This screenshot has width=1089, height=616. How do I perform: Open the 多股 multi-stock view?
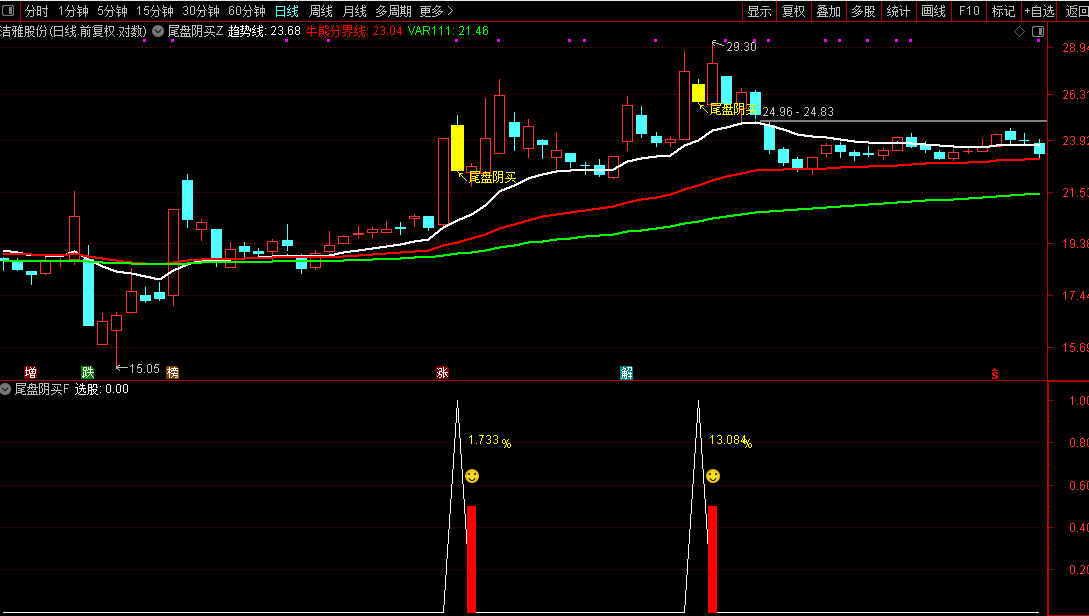(x=863, y=11)
